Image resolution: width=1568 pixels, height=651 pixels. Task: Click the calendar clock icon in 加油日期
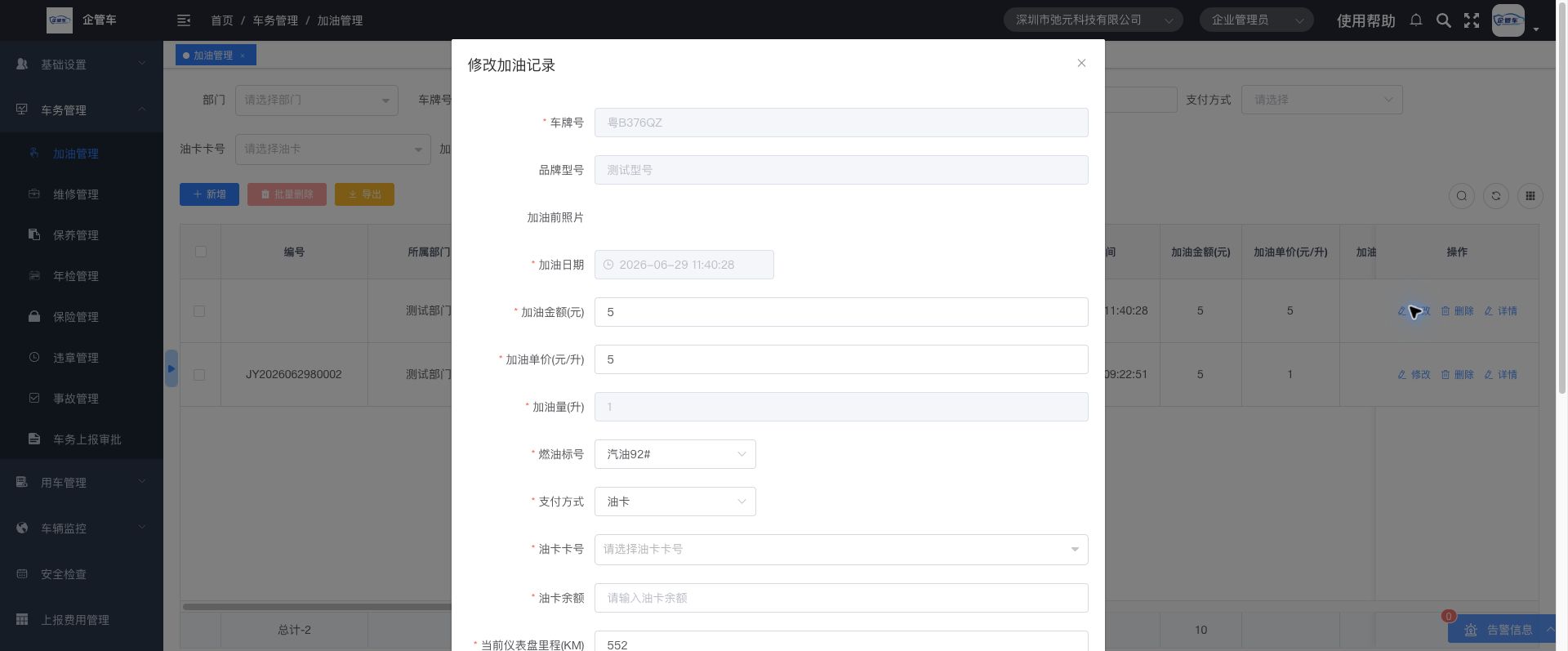608,265
